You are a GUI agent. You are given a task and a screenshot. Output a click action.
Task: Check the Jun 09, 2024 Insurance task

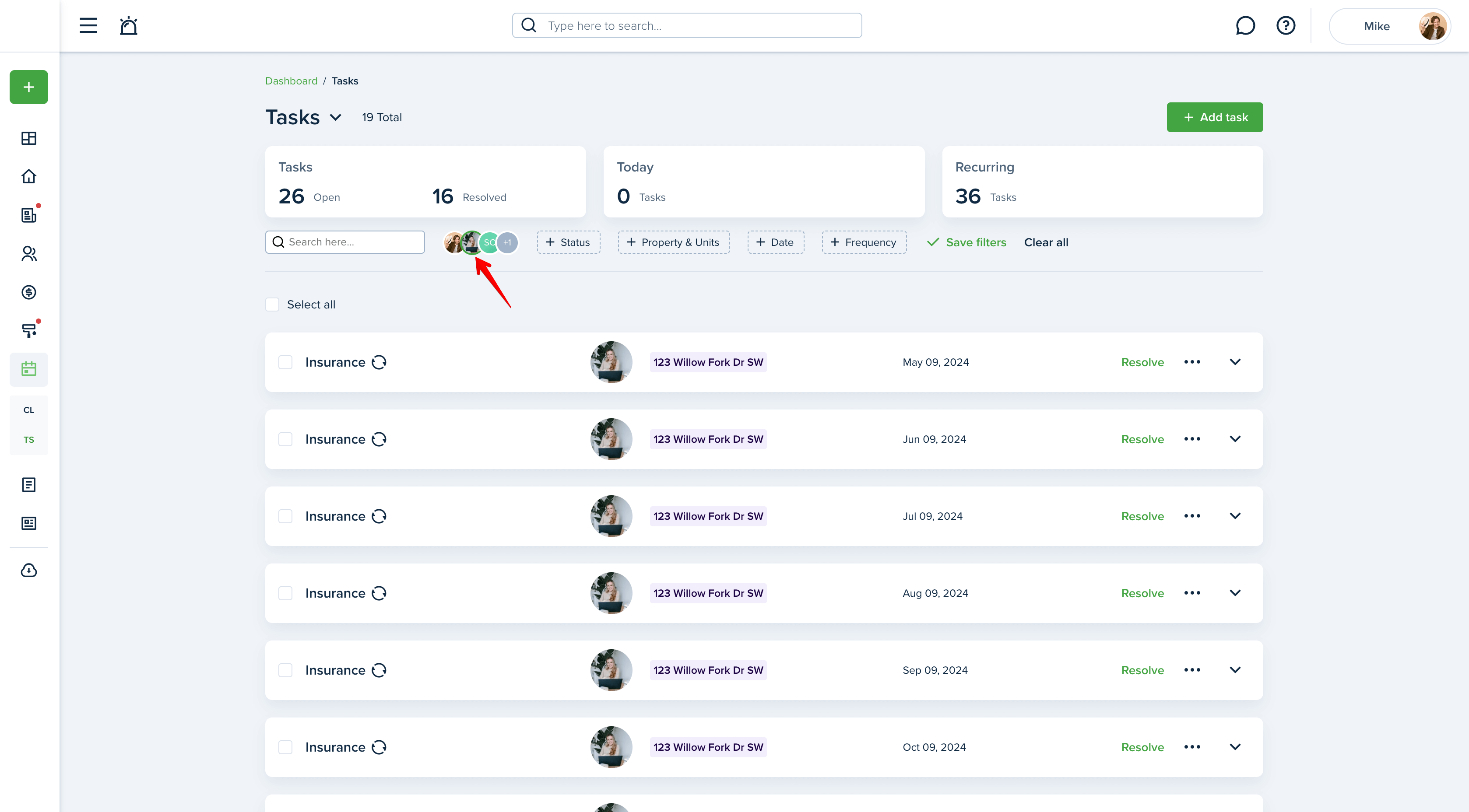(x=286, y=439)
